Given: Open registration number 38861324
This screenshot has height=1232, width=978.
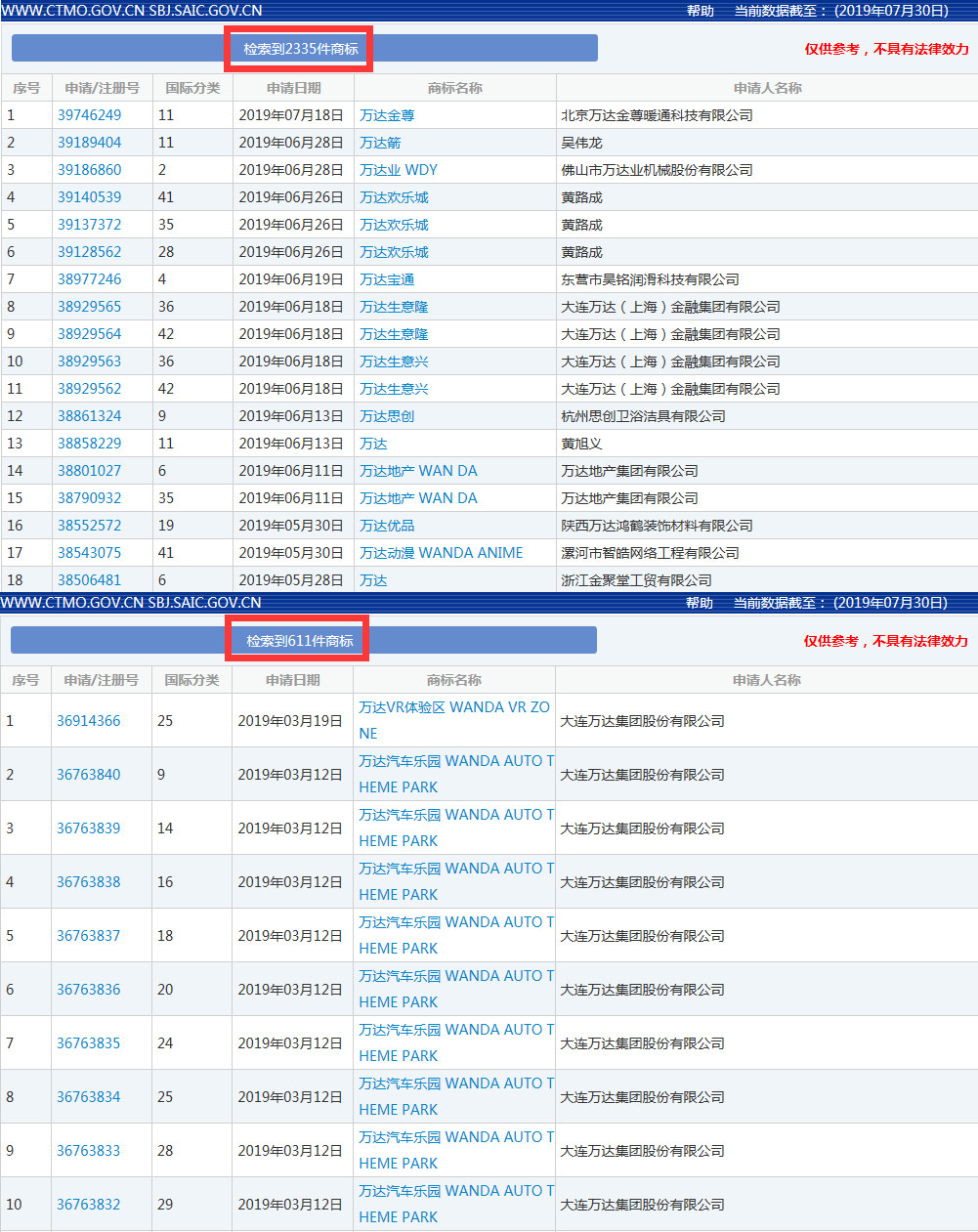Looking at the screenshot, I should 89,416.
